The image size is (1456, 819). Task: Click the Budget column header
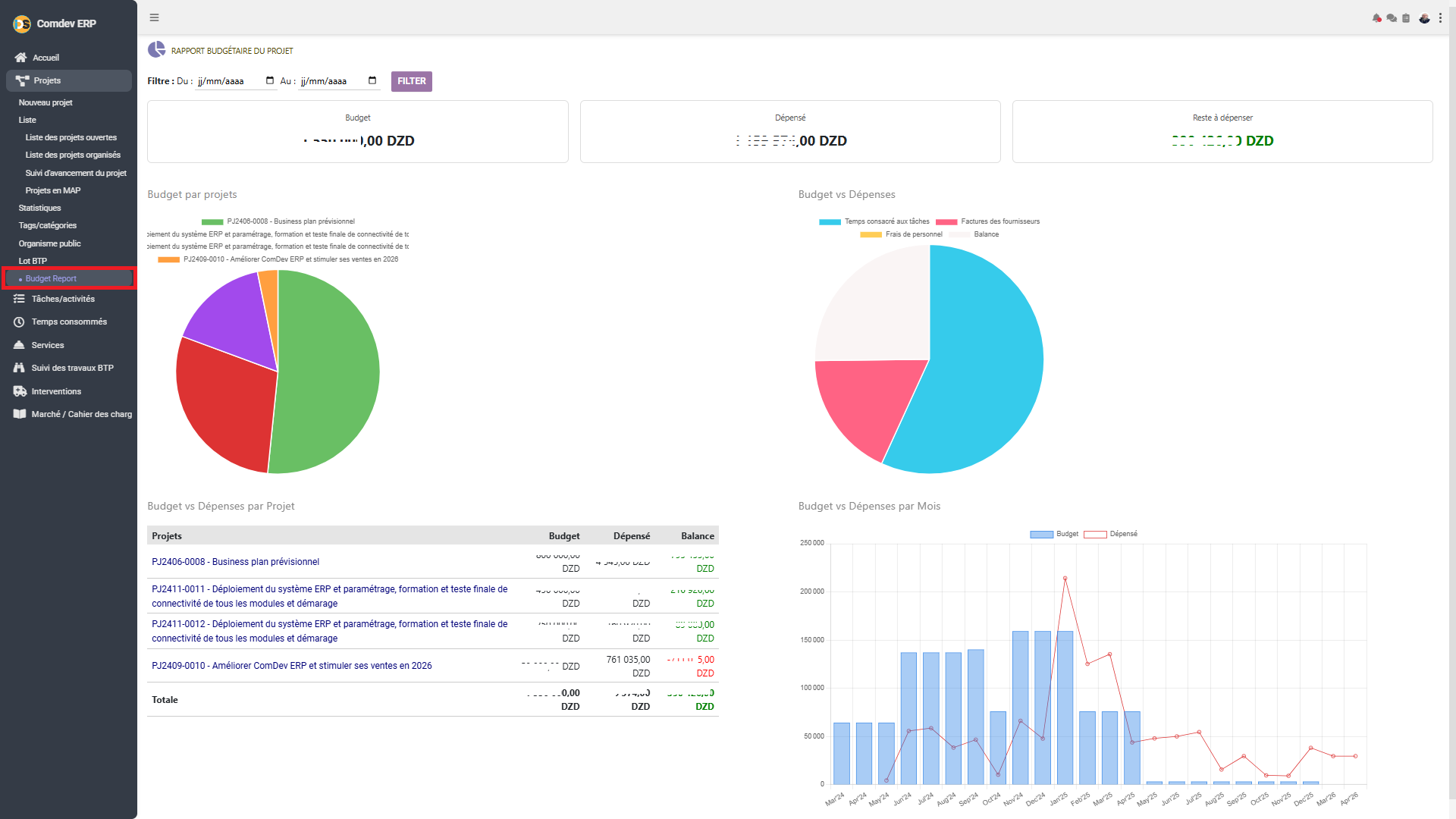[564, 536]
